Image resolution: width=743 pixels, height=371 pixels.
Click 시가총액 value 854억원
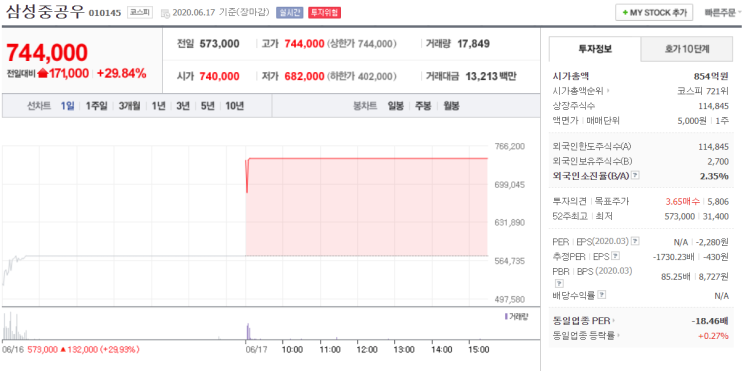click(711, 76)
